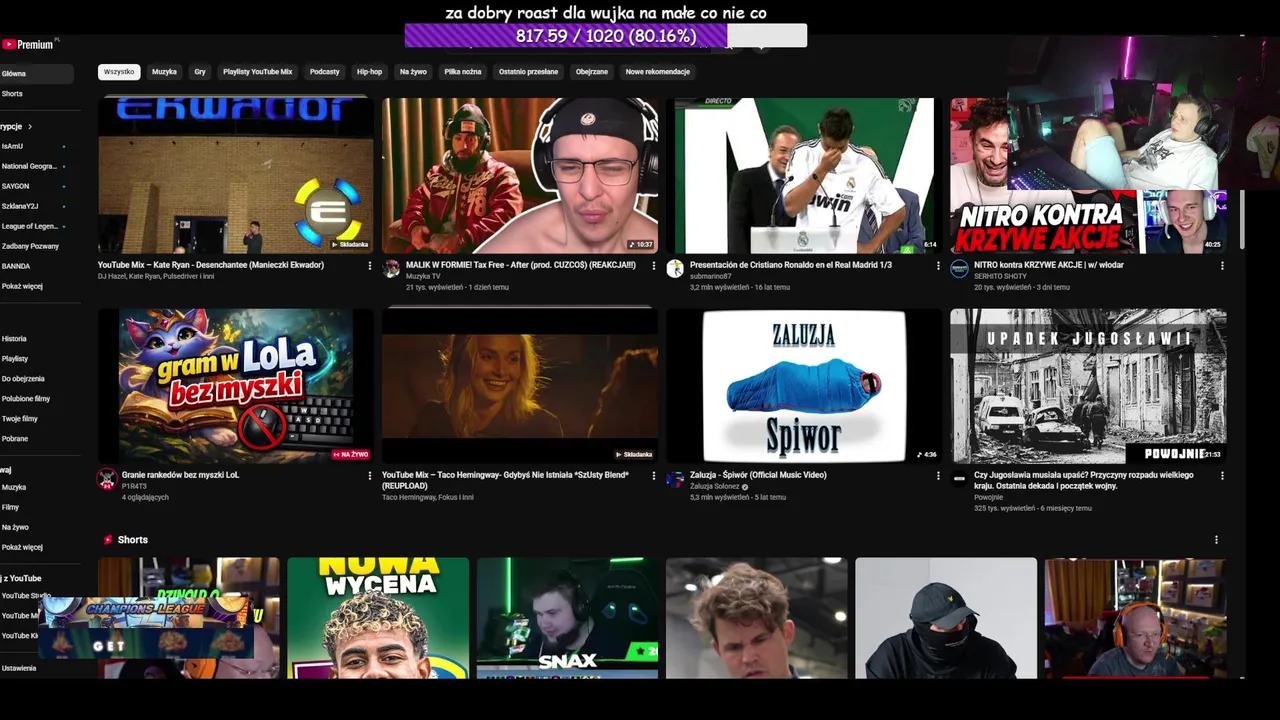Image resolution: width=1280 pixels, height=720 pixels.
Task: Select the Ostatnio przesłane filter chip
Action: tap(529, 72)
